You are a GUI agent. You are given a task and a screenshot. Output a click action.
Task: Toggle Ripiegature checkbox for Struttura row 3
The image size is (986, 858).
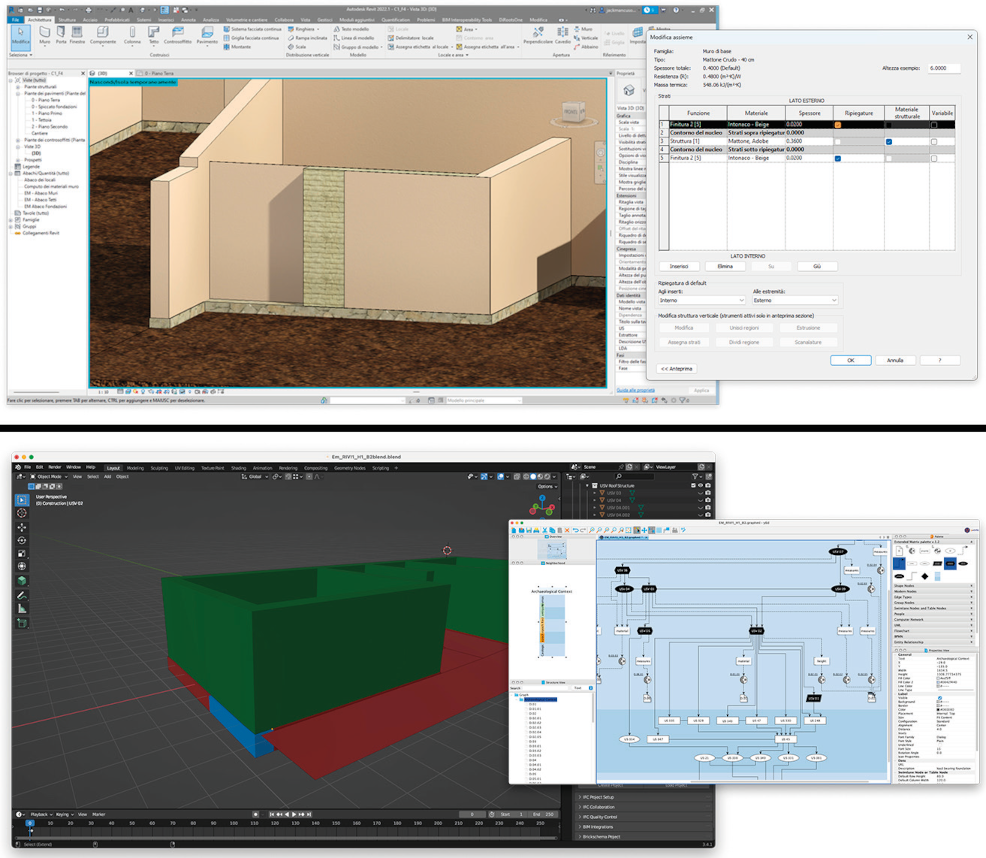838,142
